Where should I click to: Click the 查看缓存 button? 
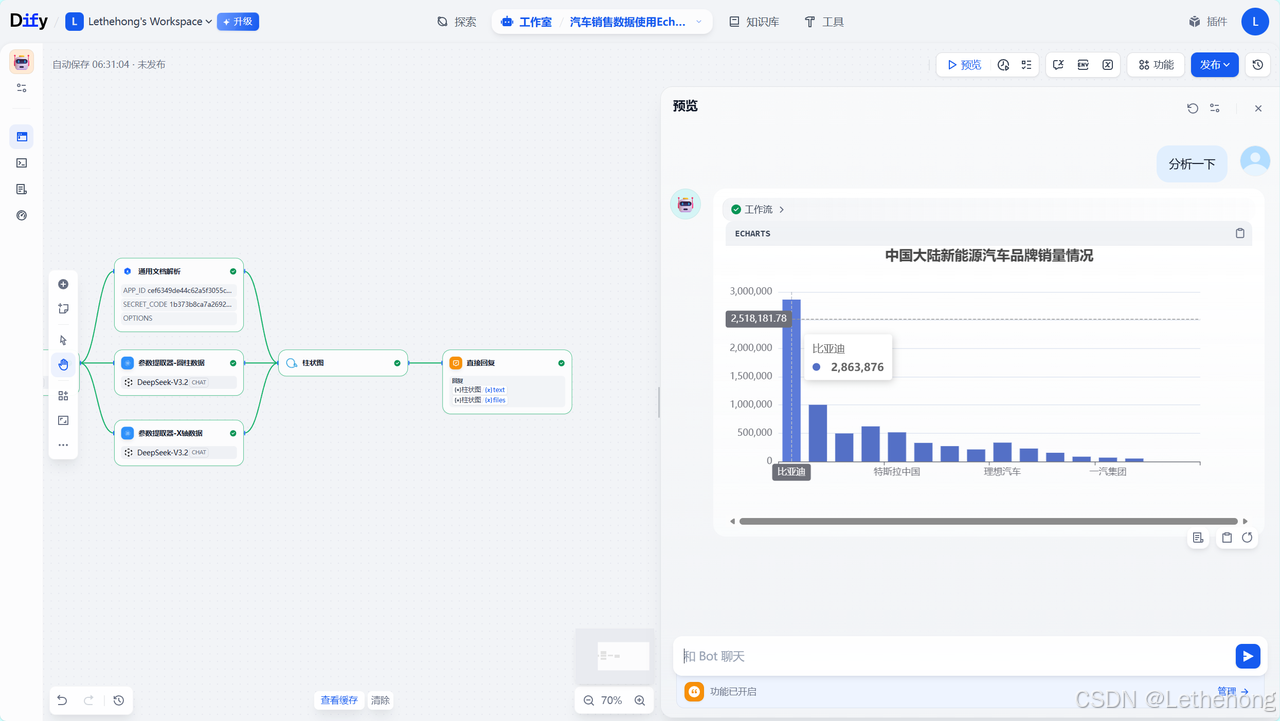pyautogui.click(x=339, y=700)
